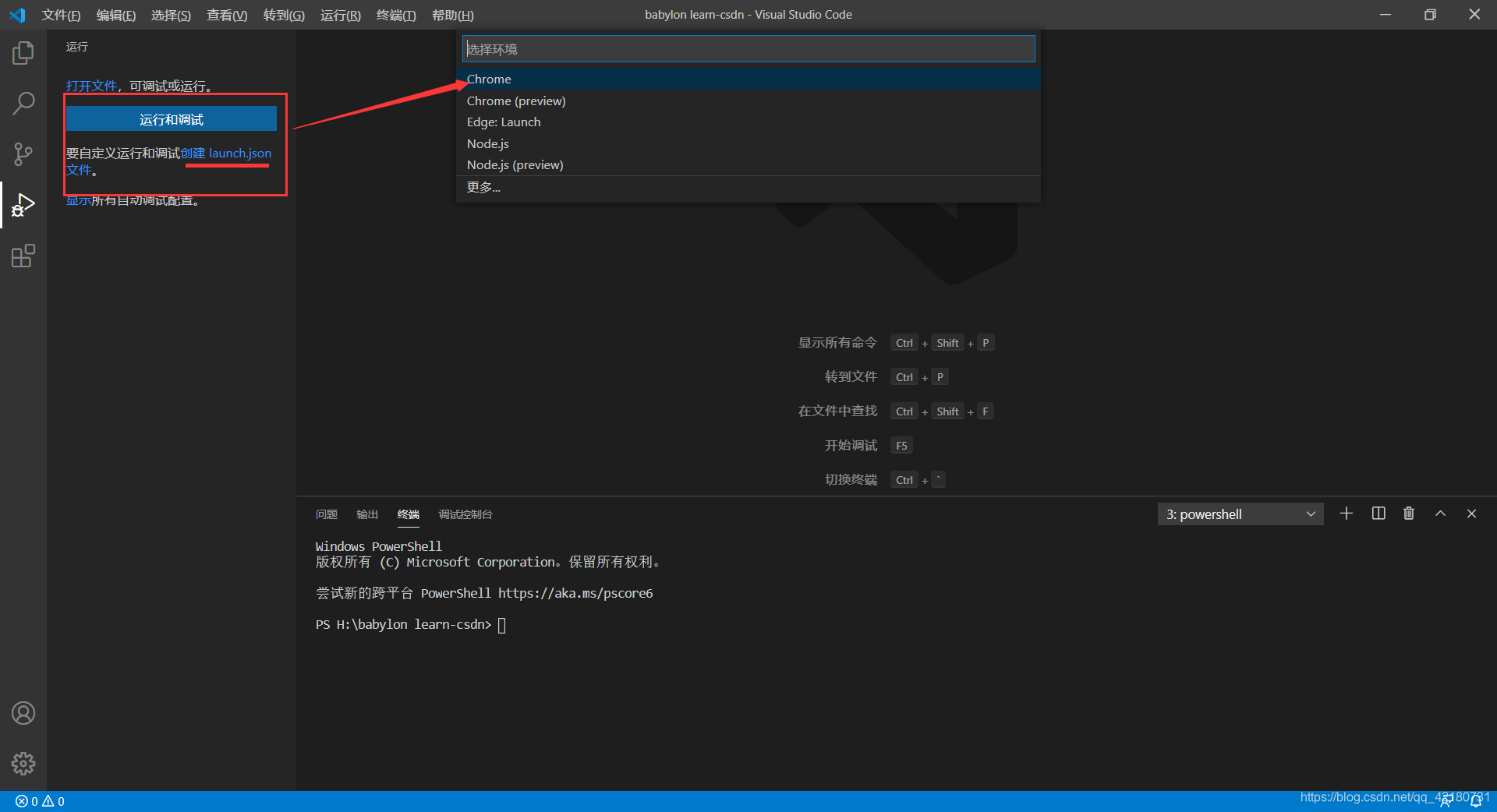Open the 转到(G) menu
1497x812 pixels.
(284, 15)
